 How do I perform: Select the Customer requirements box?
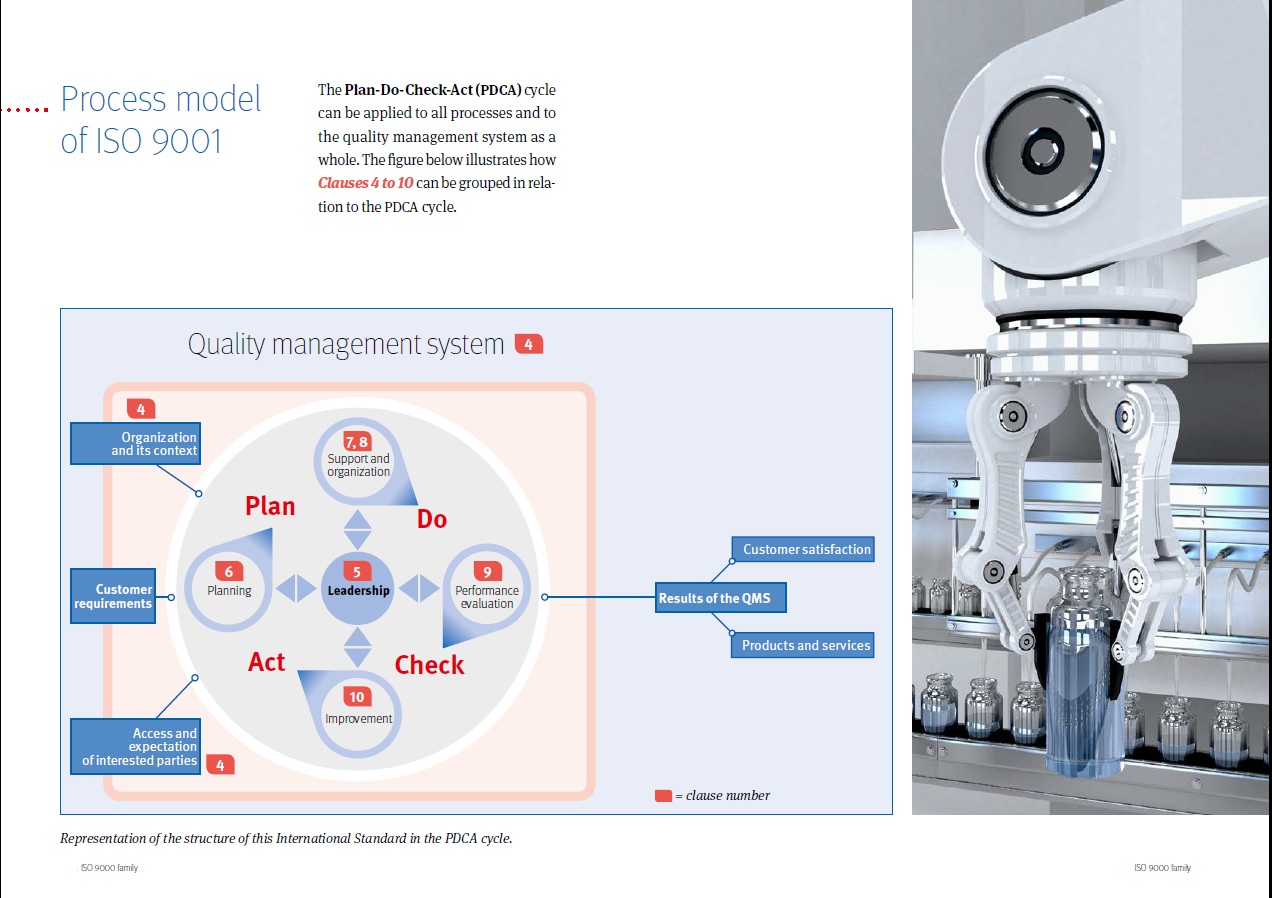click(x=113, y=596)
